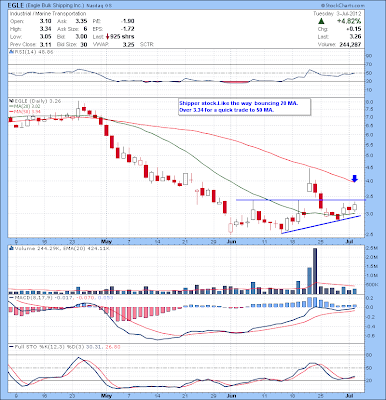Select the Ask value 3.35

(x=81, y=21)
